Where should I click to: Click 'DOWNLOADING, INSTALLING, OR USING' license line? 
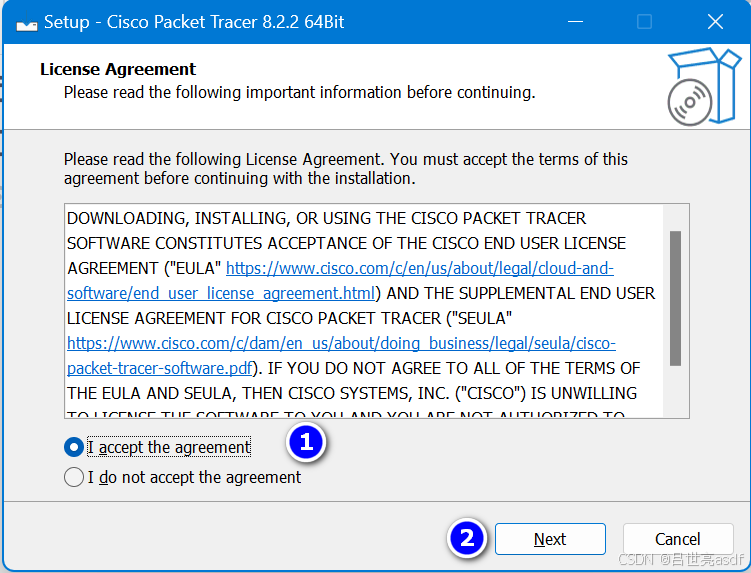coord(326,218)
